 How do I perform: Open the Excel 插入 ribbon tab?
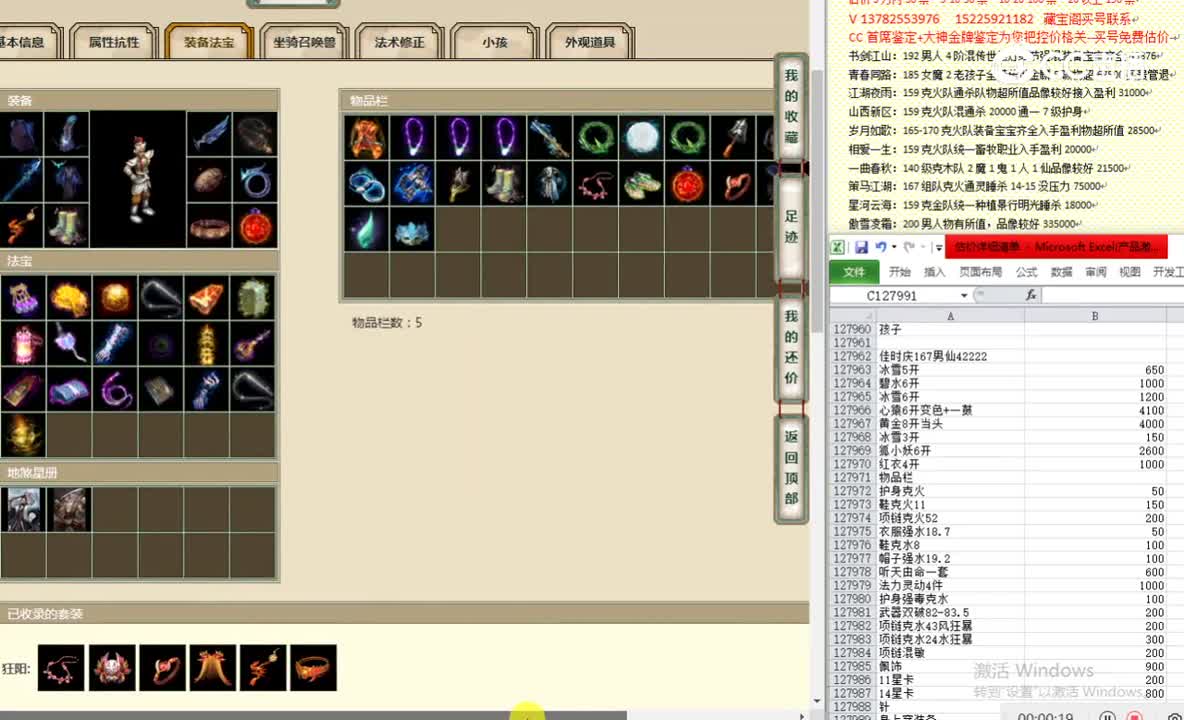pos(934,272)
